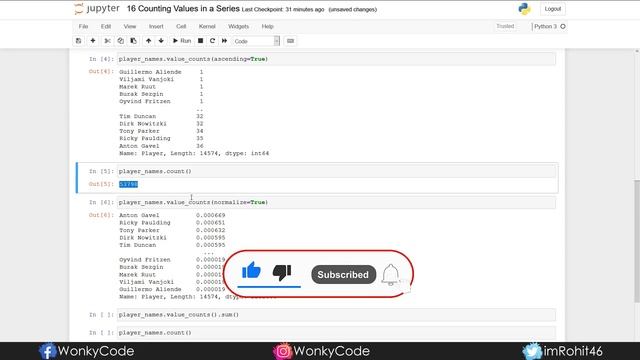
Task: Move selected cell down arrow
Action: pos(161,41)
